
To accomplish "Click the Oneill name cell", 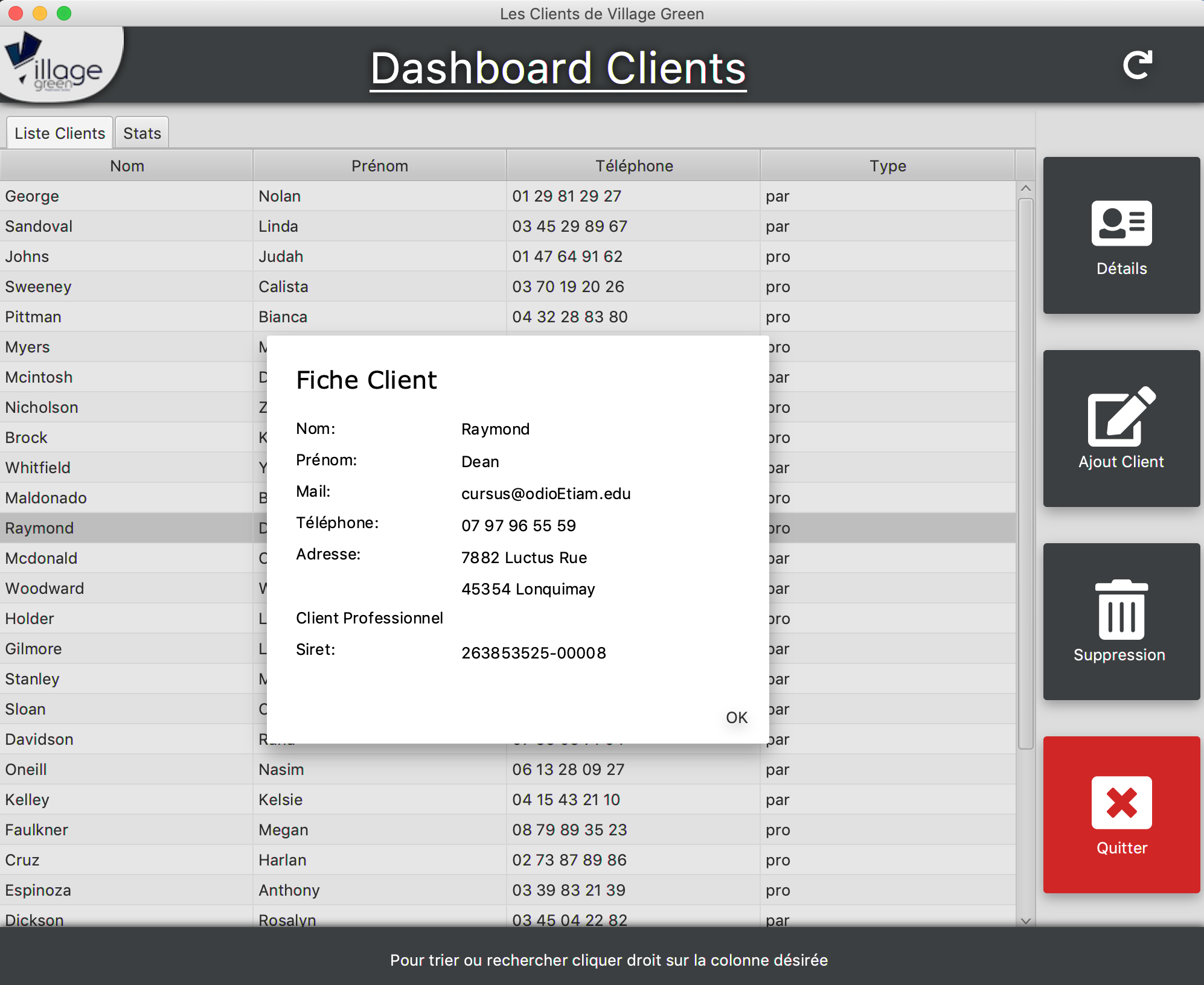I will (x=126, y=770).
